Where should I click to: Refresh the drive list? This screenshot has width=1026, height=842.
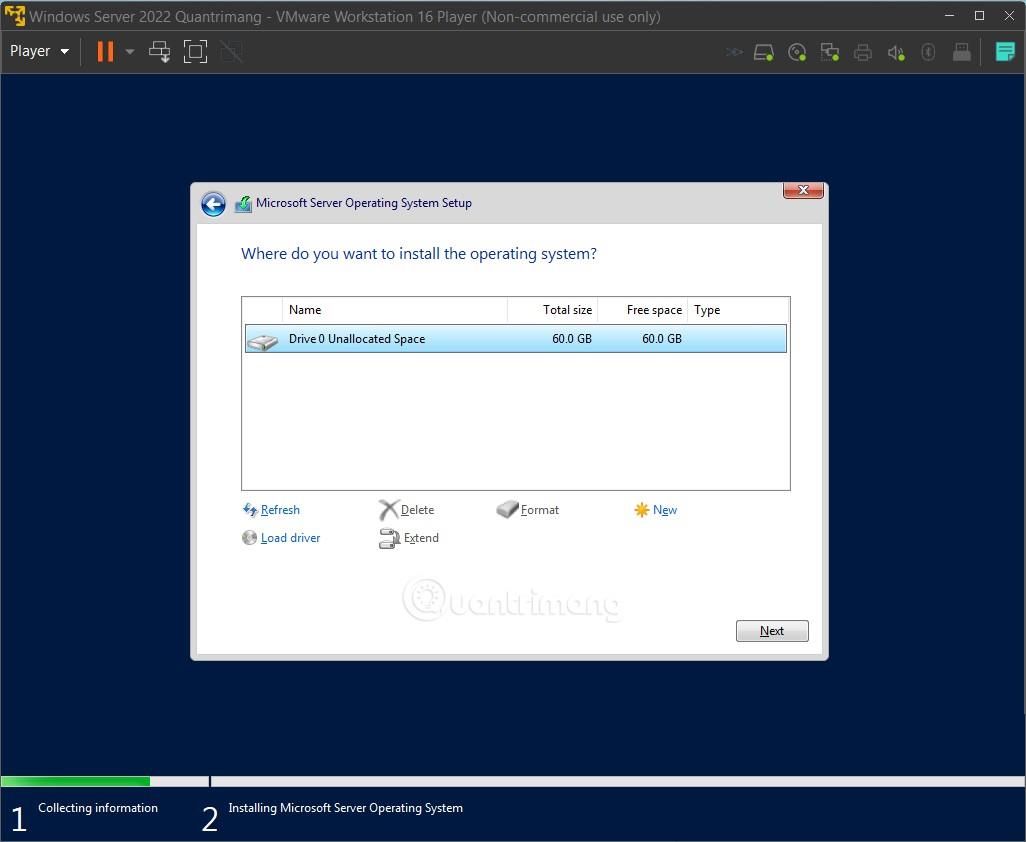[x=271, y=510]
